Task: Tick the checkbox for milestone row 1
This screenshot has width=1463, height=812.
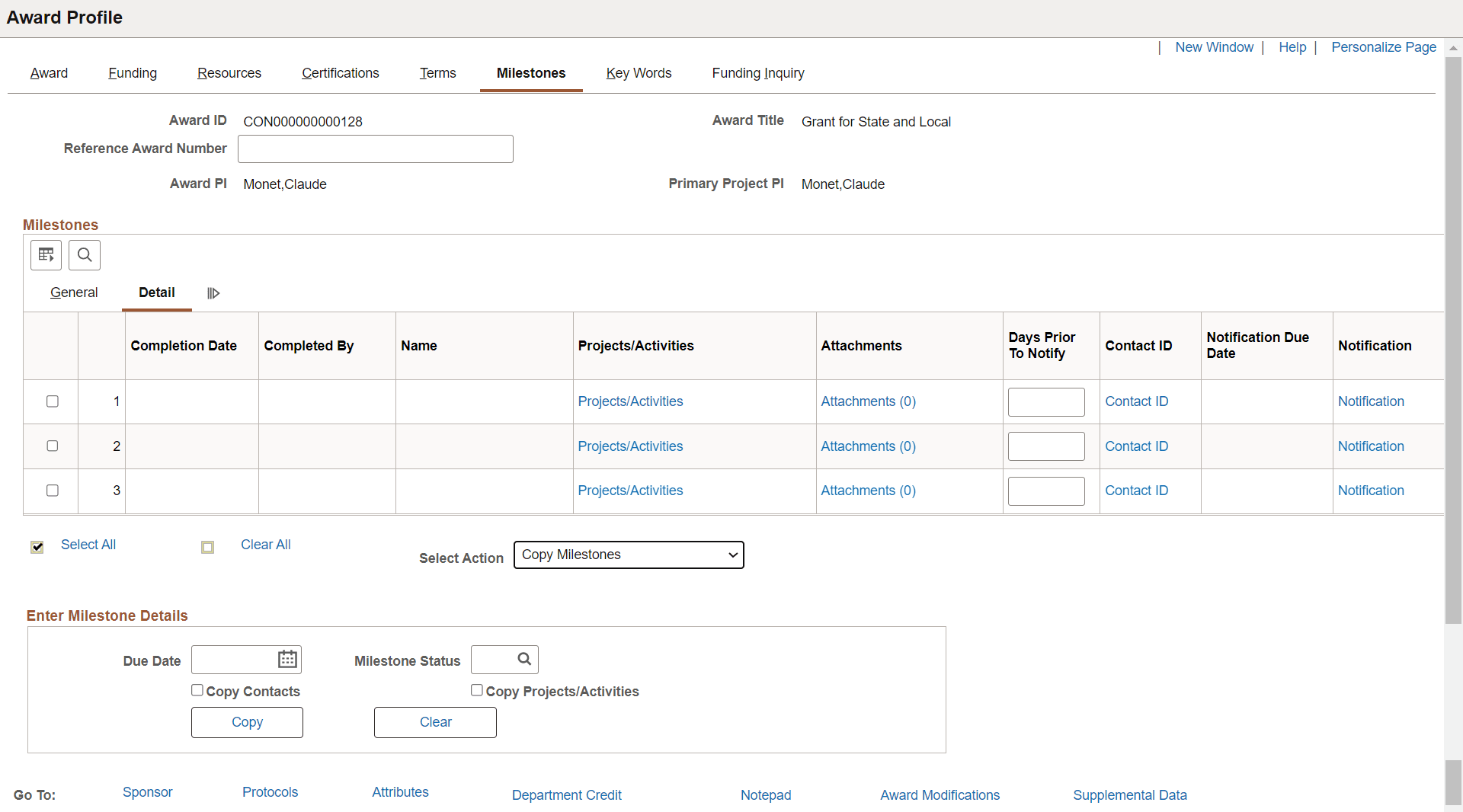Action: coord(53,401)
